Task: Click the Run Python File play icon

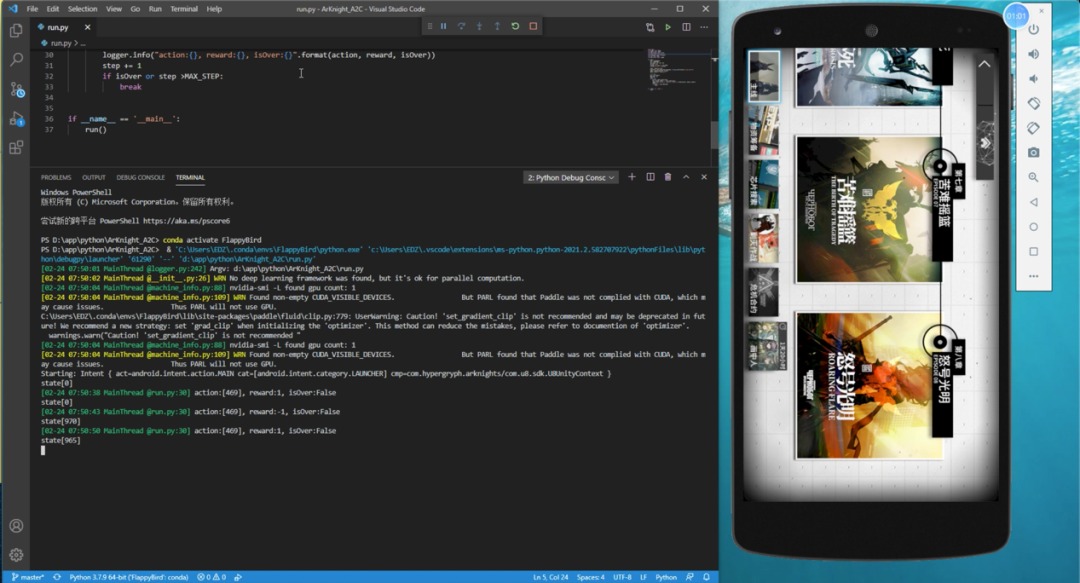Action: click(x=667, y=27)
